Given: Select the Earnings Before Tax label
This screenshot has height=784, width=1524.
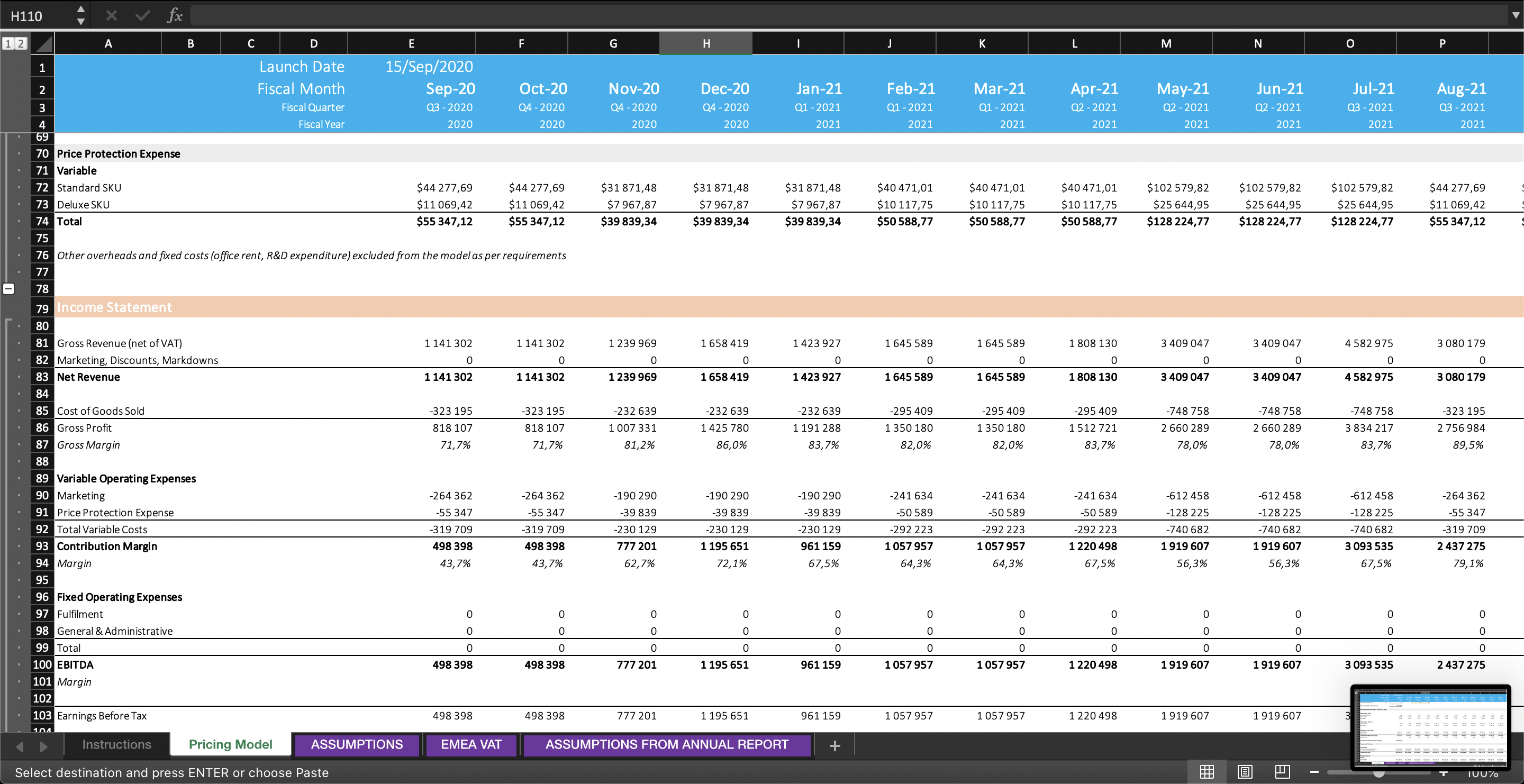Looking at the screenshot, I should coord(102,715).
